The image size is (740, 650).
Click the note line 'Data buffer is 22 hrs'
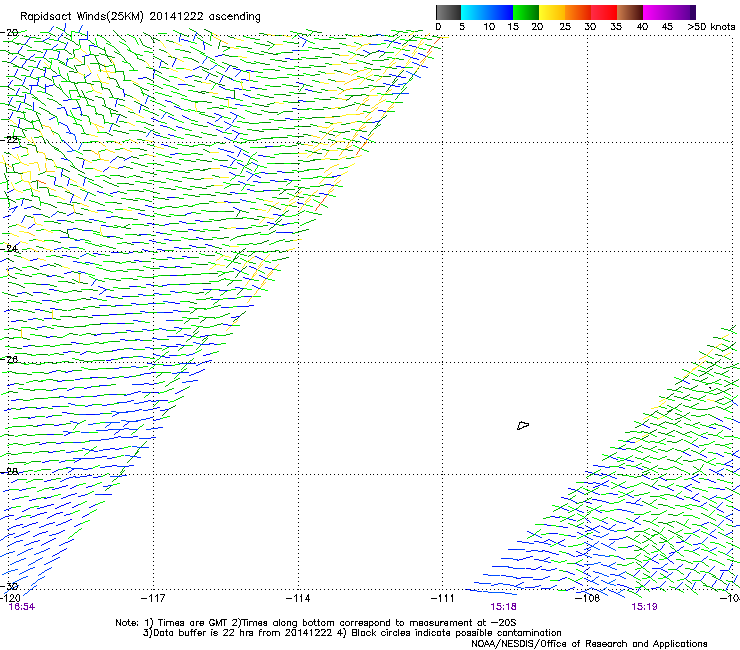point(352,633)
